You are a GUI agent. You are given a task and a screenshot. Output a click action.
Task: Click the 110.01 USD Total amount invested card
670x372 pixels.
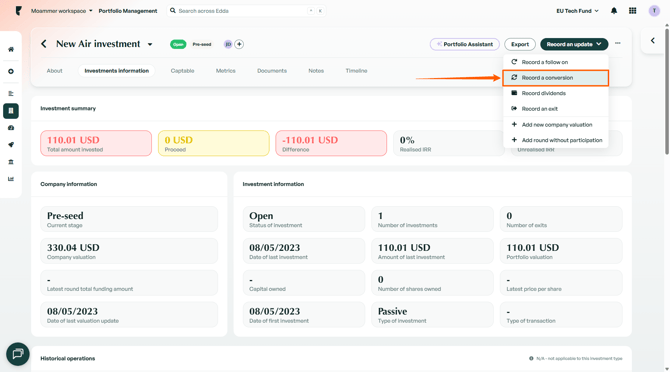pos(96,143)
